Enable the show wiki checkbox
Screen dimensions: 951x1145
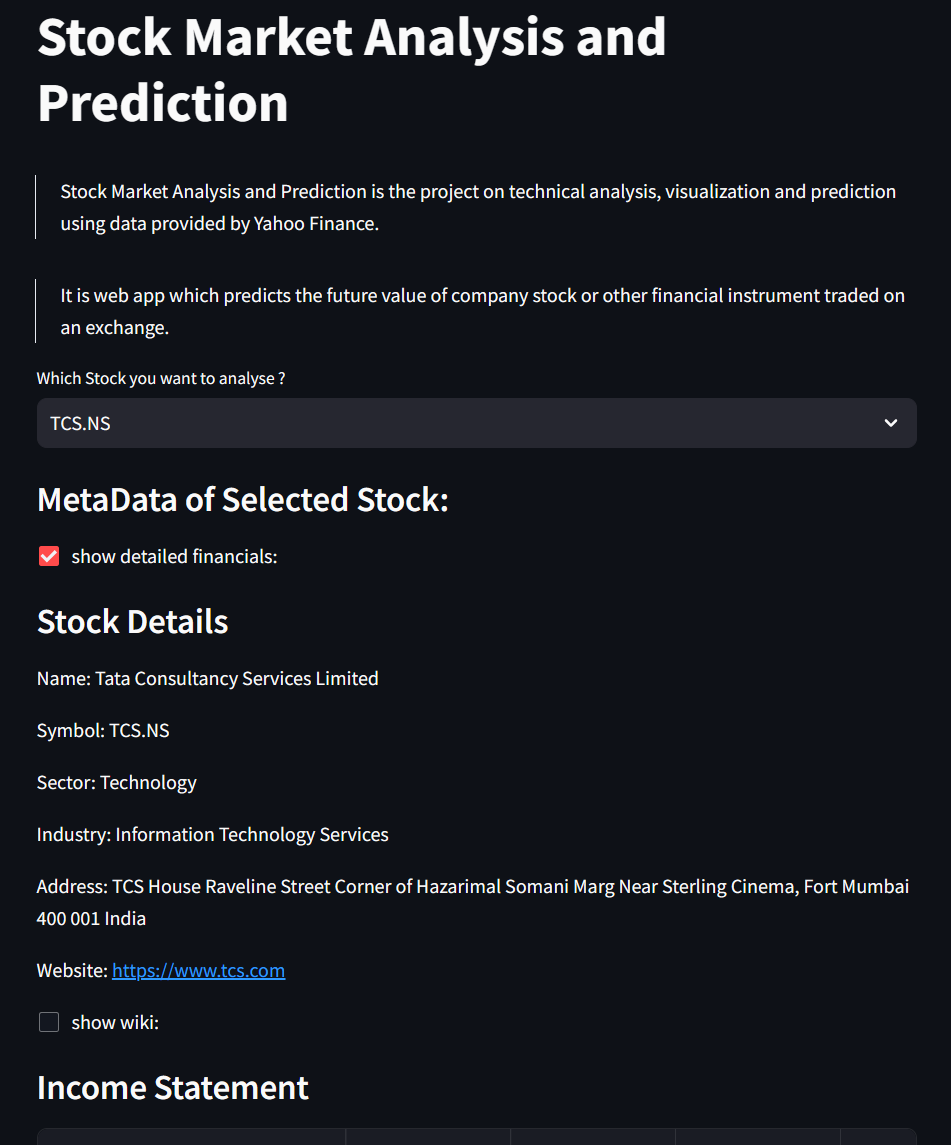pyautogui.click(x=49, y=1022)
